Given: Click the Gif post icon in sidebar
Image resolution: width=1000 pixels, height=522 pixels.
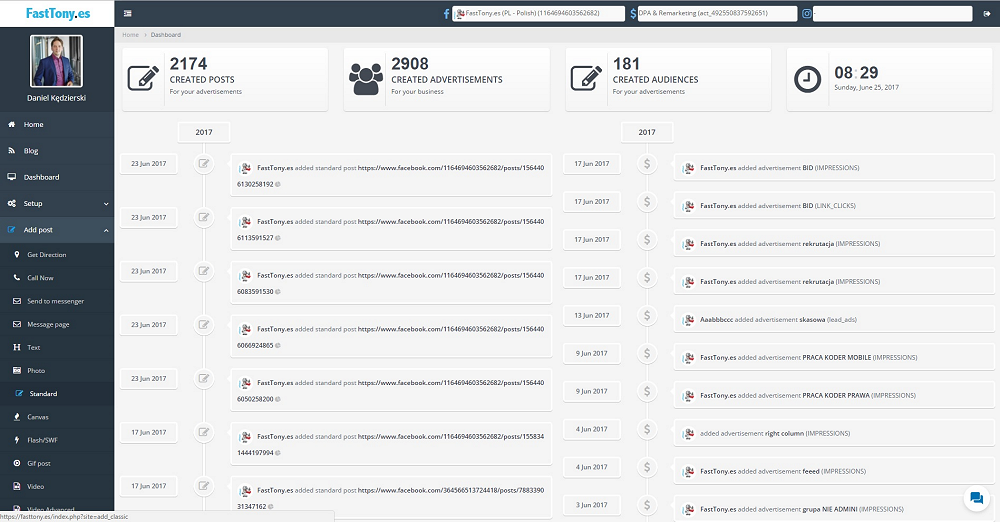Looking at the screenshot, I should [17, 463].
